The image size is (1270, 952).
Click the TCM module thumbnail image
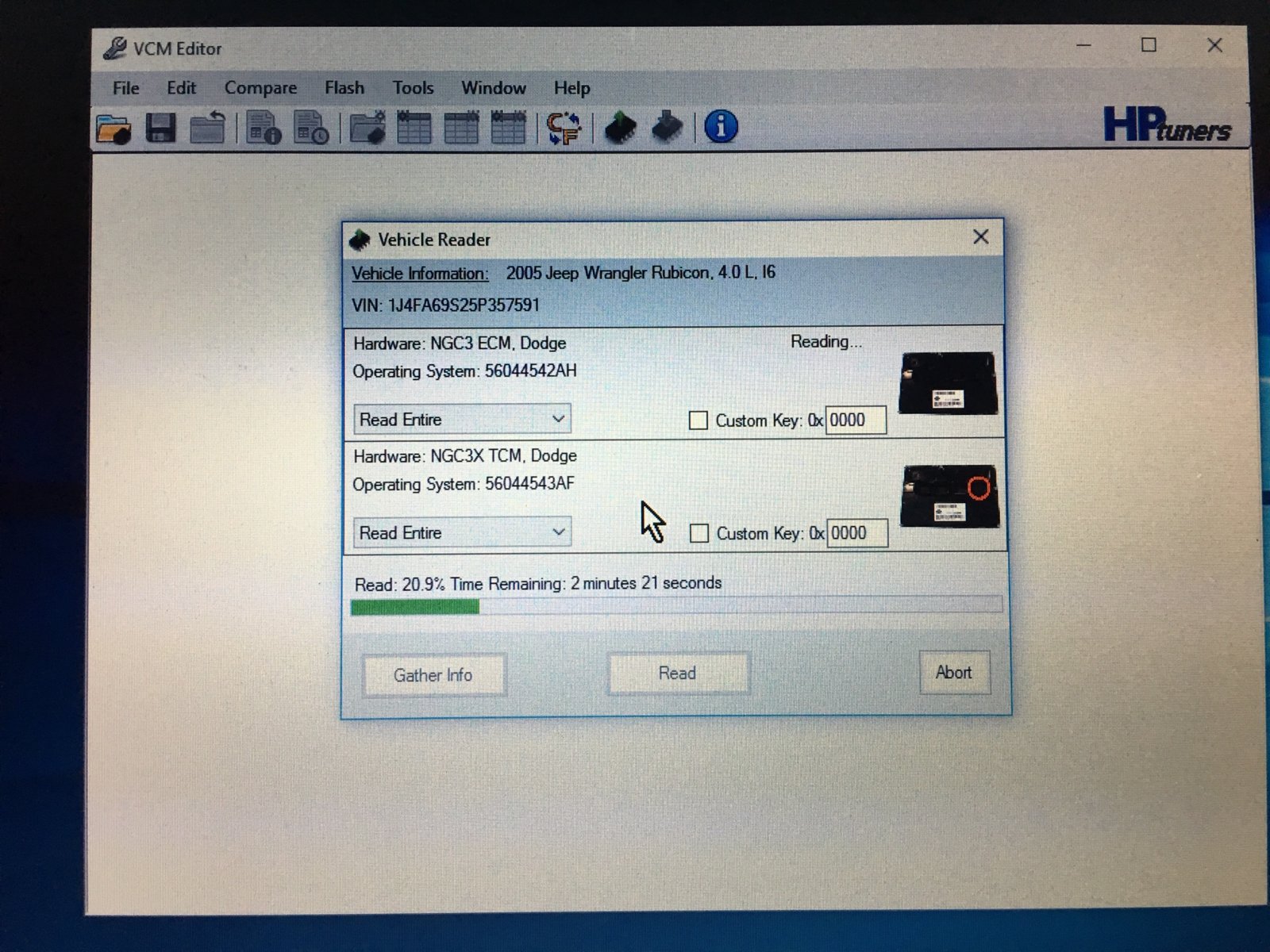tap(949, 497)
